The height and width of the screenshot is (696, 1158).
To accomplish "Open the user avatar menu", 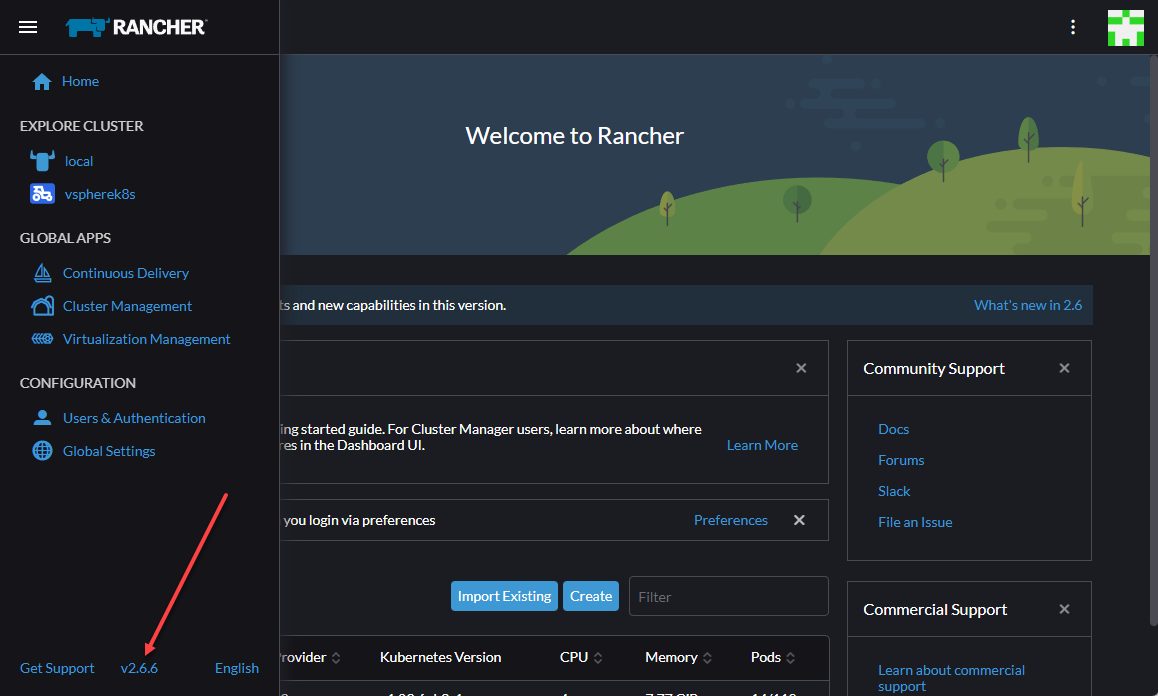I will tap(1125, 27).
